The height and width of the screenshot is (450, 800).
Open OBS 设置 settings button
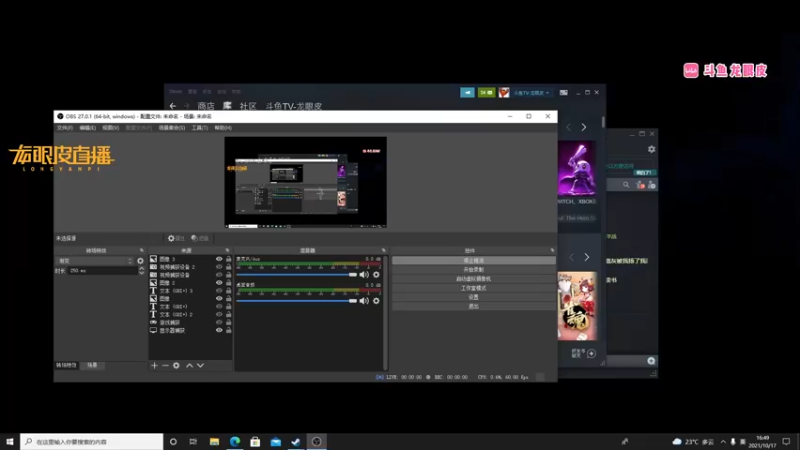473,297
